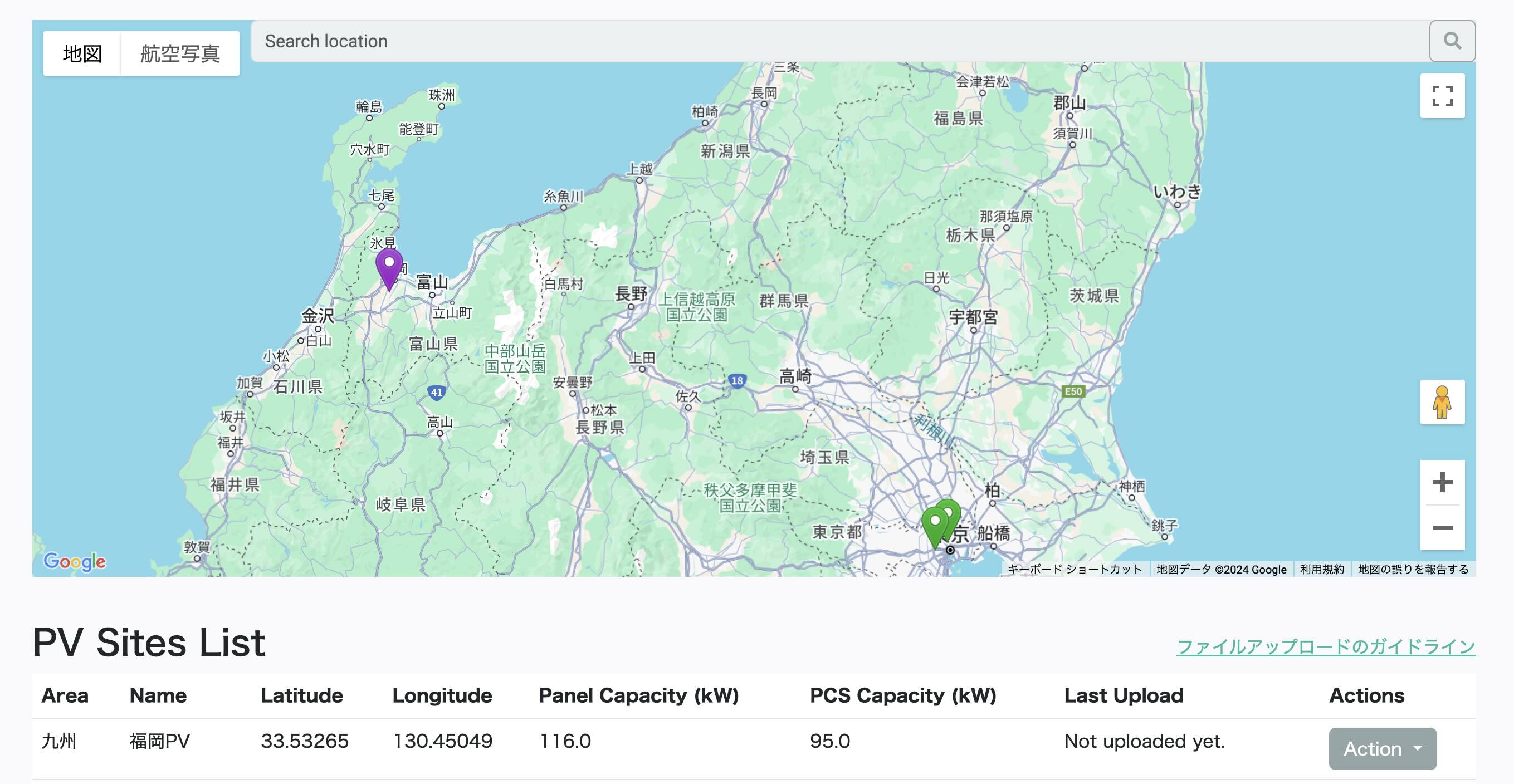Switch map to 航空写真 aerial view
The image size is (1514, 784).
(180, 53)
